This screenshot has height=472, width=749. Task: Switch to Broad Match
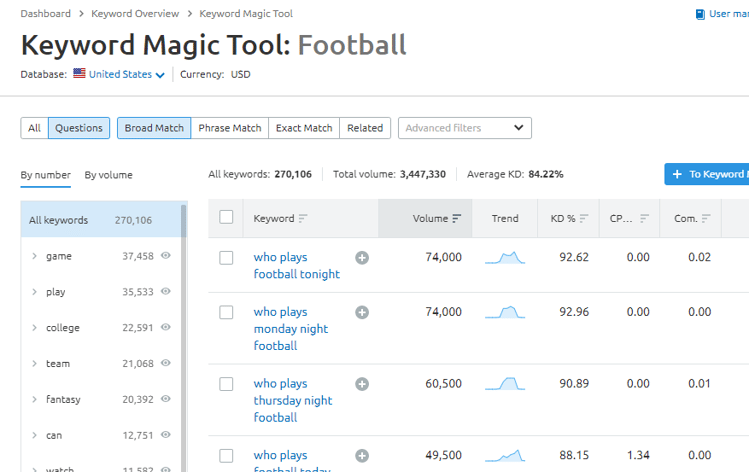click(154, 128)
